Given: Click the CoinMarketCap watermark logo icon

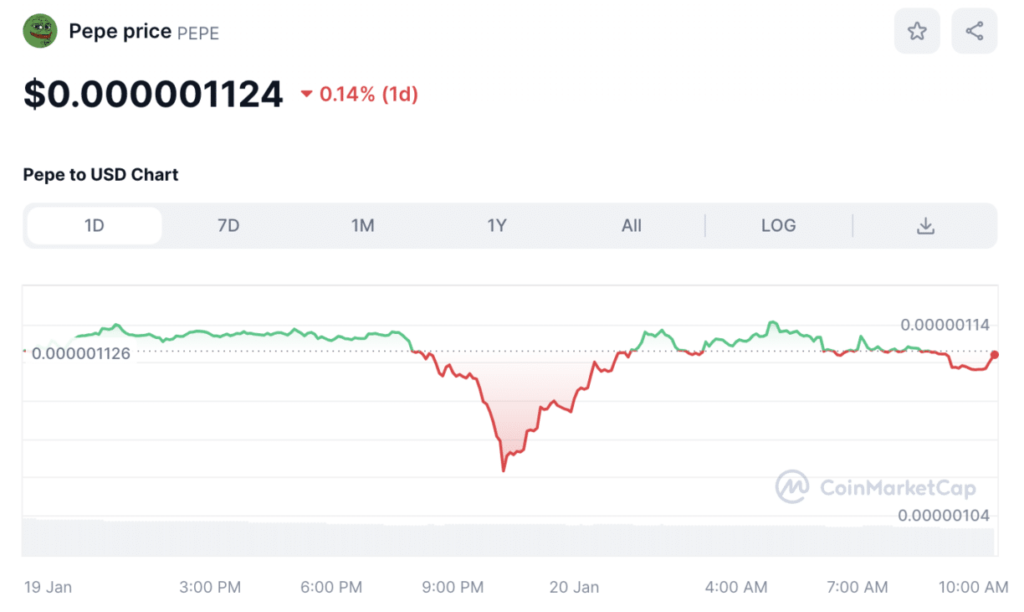Looking at the screenshot, I should [792, 487].
